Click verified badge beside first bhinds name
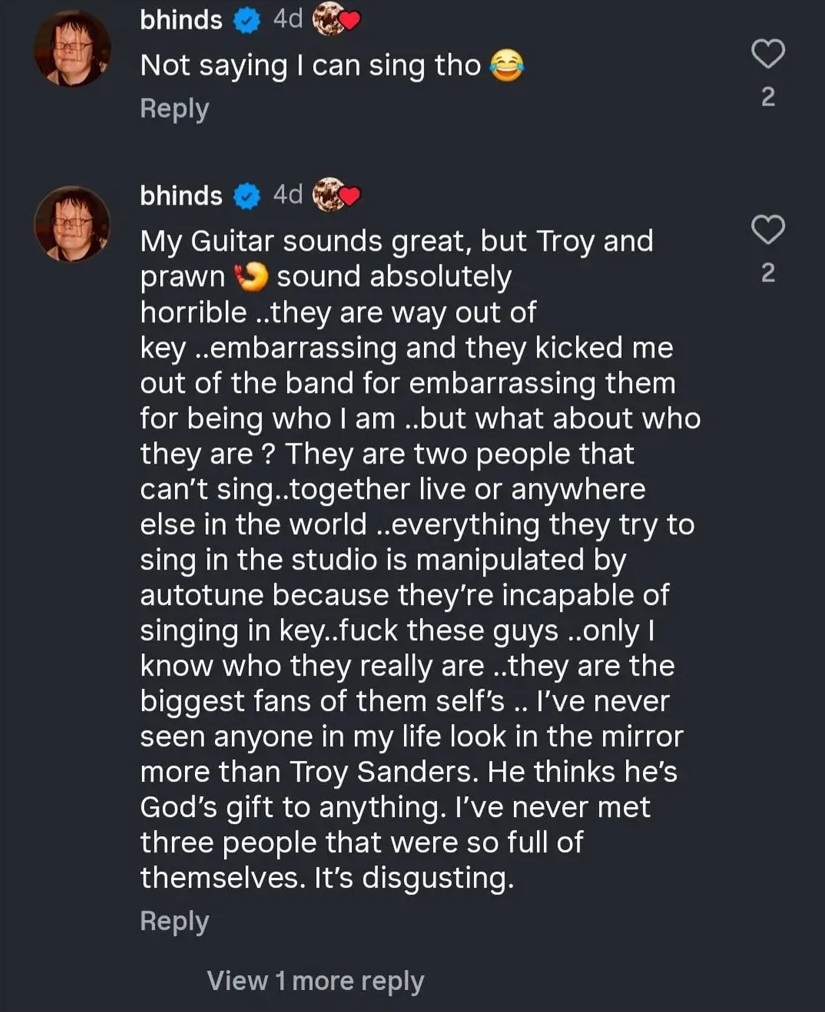This screenshot has height=1012, width=825. pyautogui.click(x=246, y=21)
